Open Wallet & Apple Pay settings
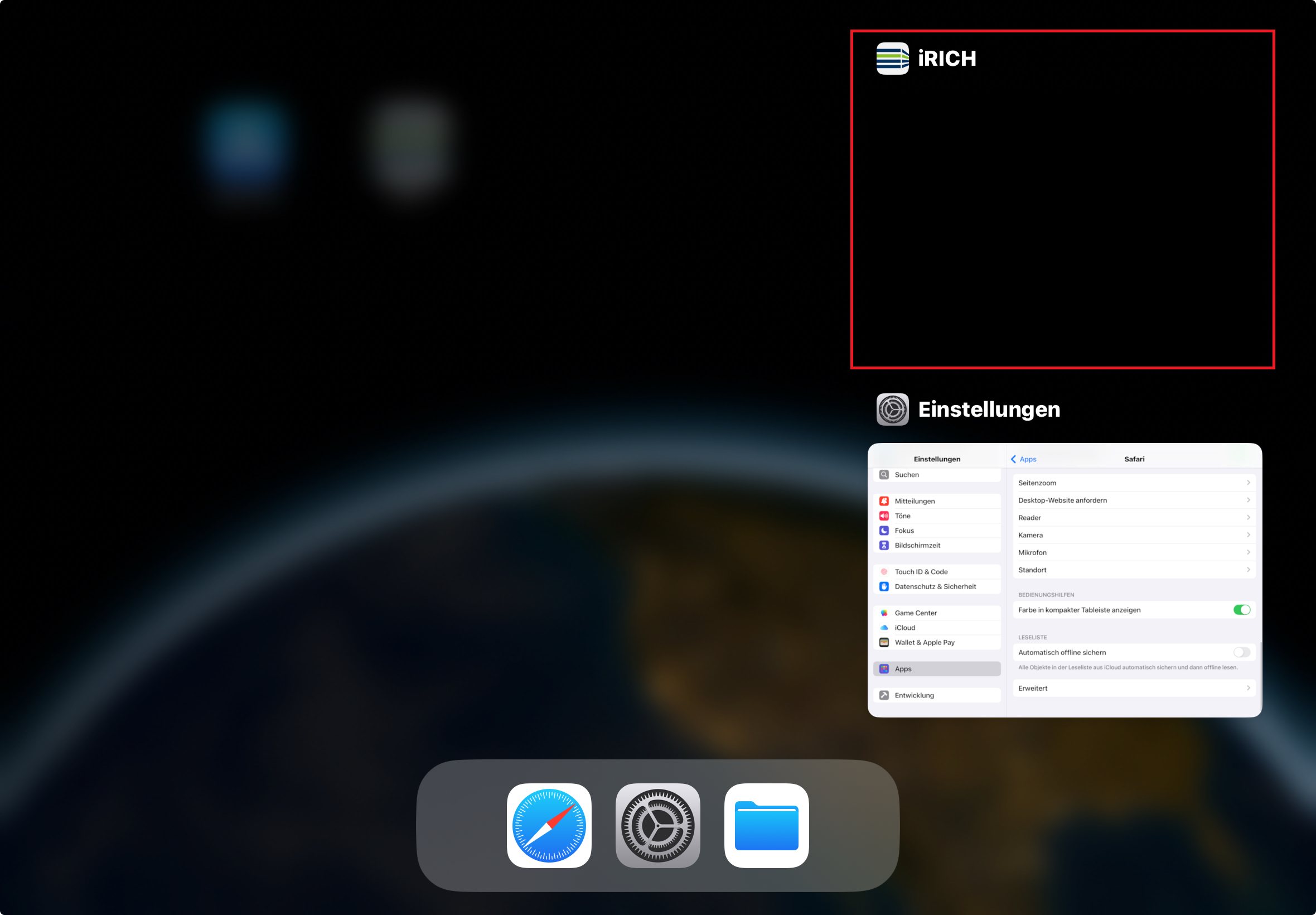The image size is (1316, 915). [x=884, y=642]
